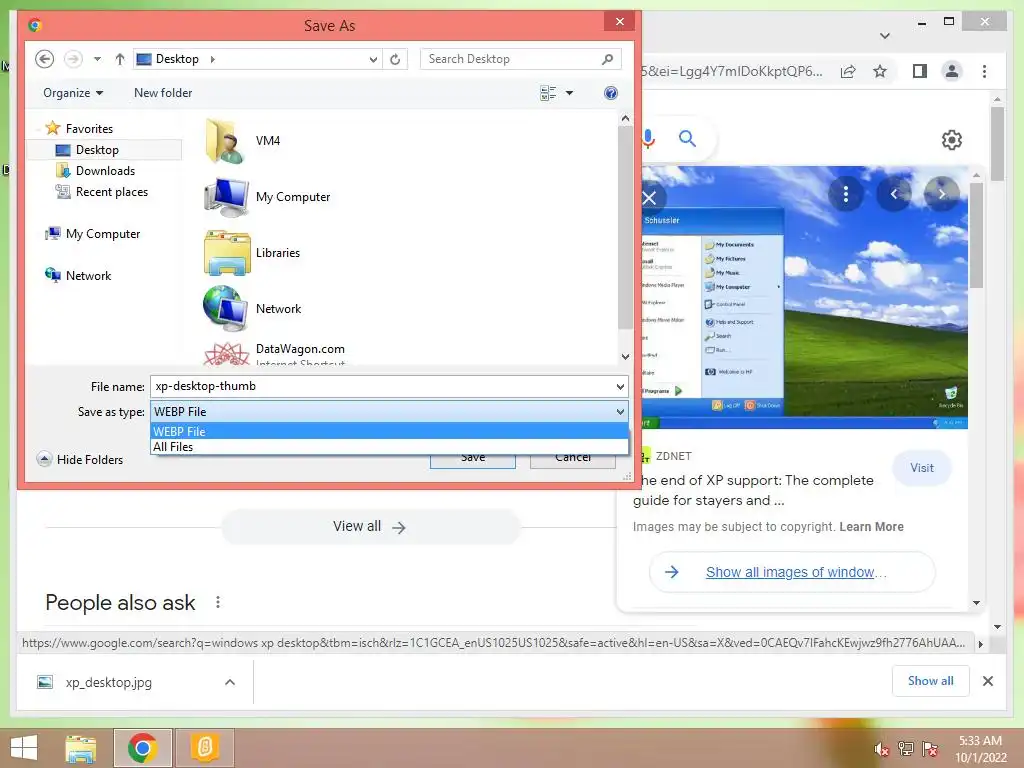Open Chrome tab search chevron
This screenshot has height=768, width=1024.
[885, 36]
